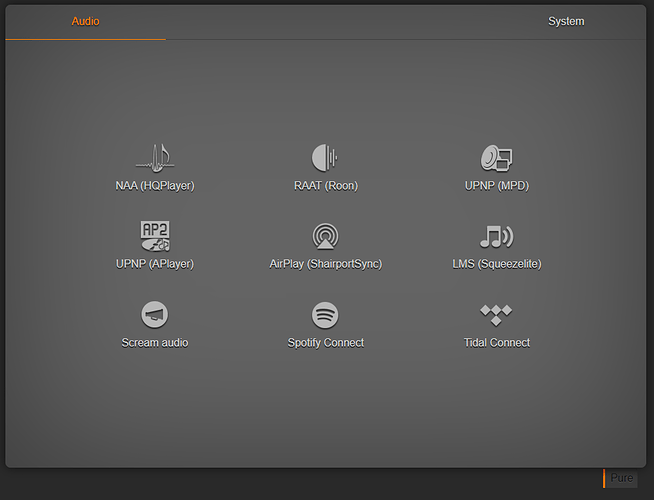Switch to the Audio tab
Image resolution: width=654 pixels, height=500 pixels.
pyautogui.click(x=86, y=21)
